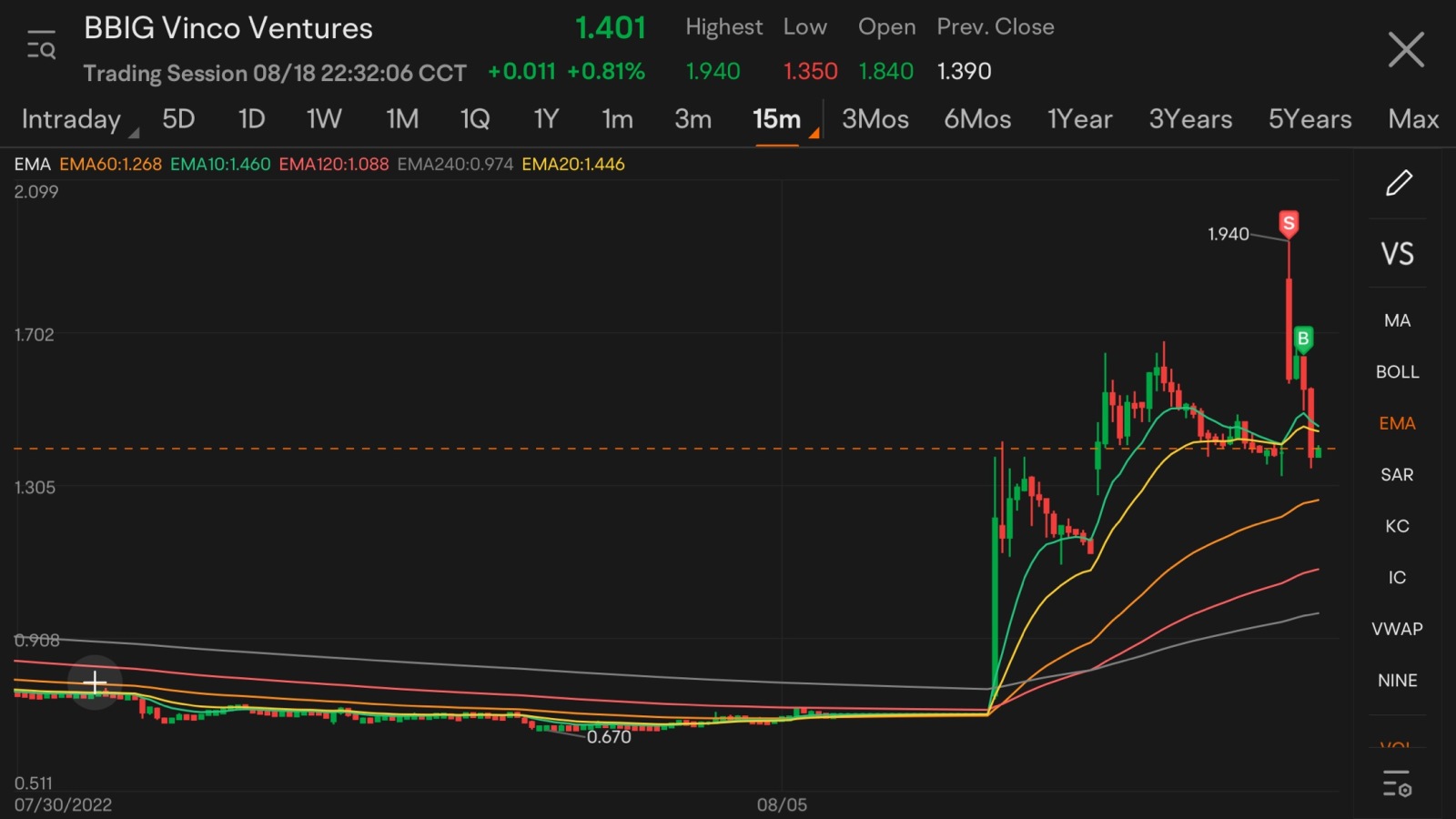Select the 6Mos range tab
Screen dimensions: 1456x819
click(x=977, y=119)
